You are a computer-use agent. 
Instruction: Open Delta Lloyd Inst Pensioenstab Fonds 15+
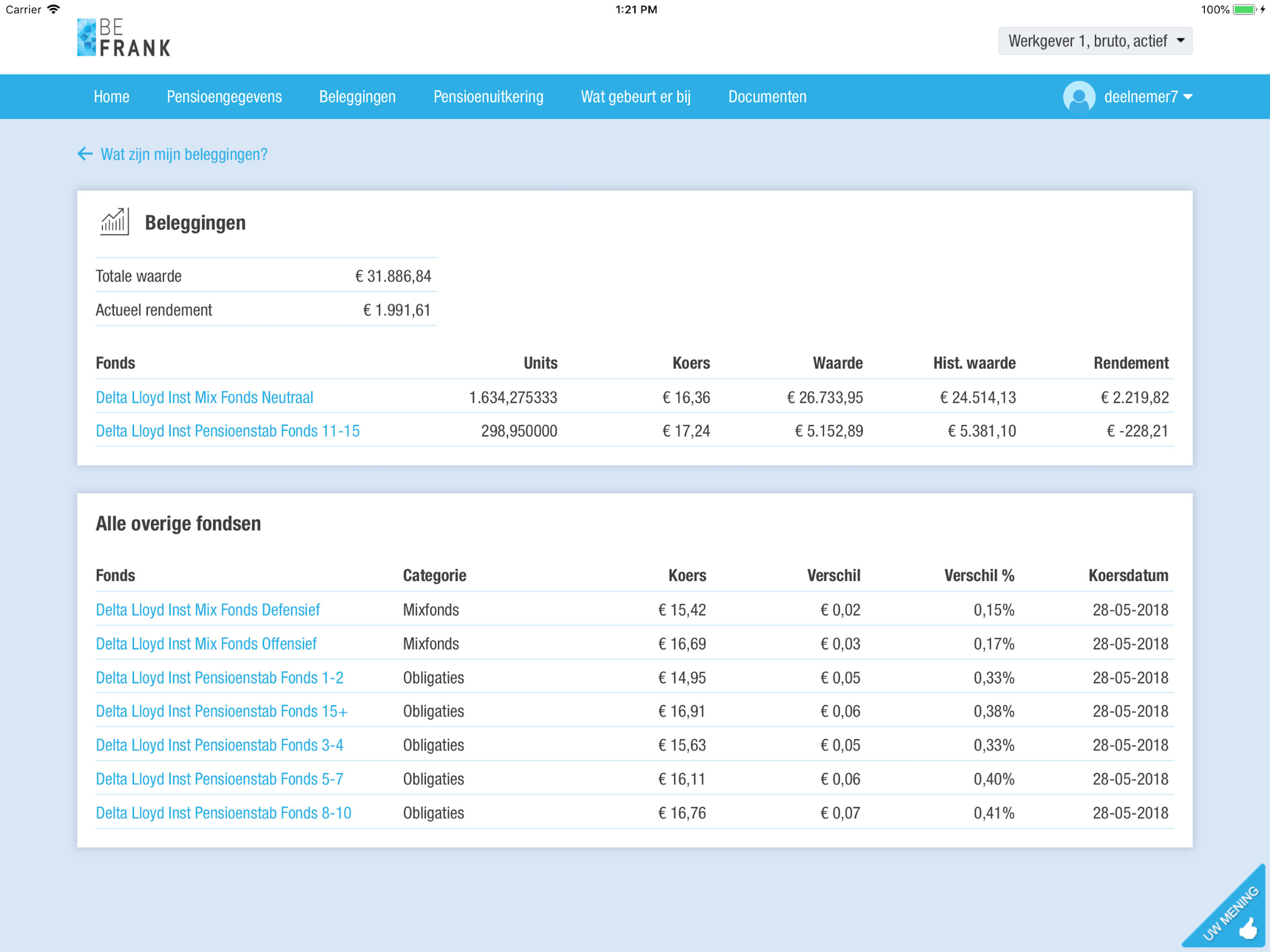(222, 711)
